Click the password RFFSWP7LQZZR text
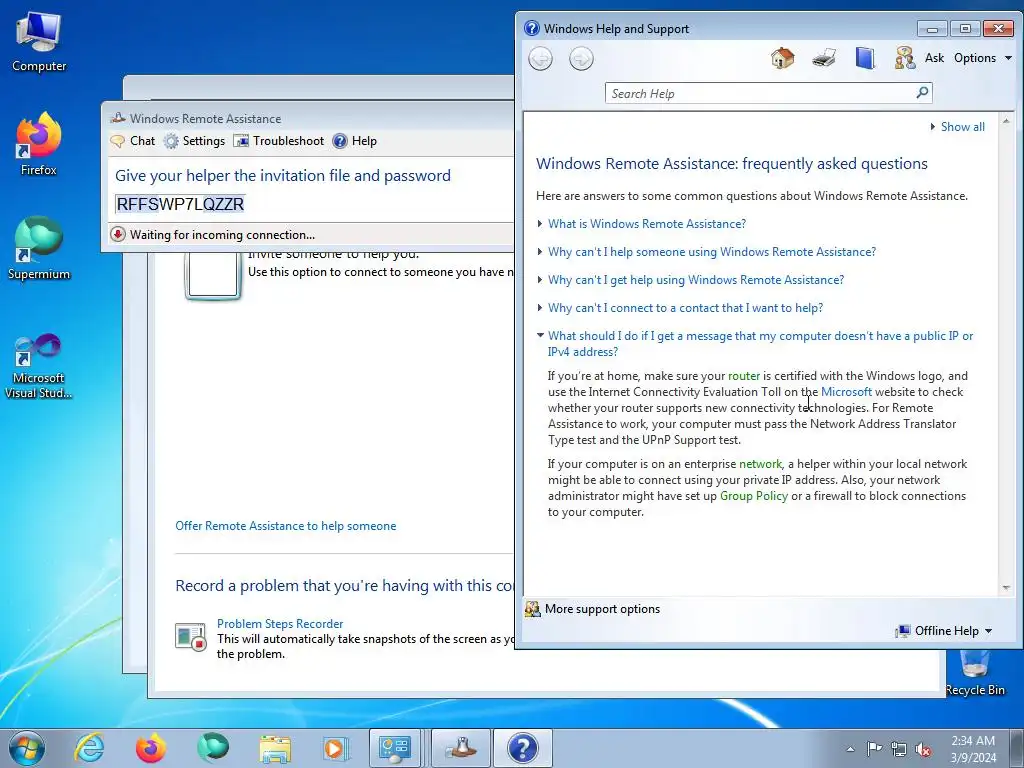The image size is (1024, 768). (180, 204)
